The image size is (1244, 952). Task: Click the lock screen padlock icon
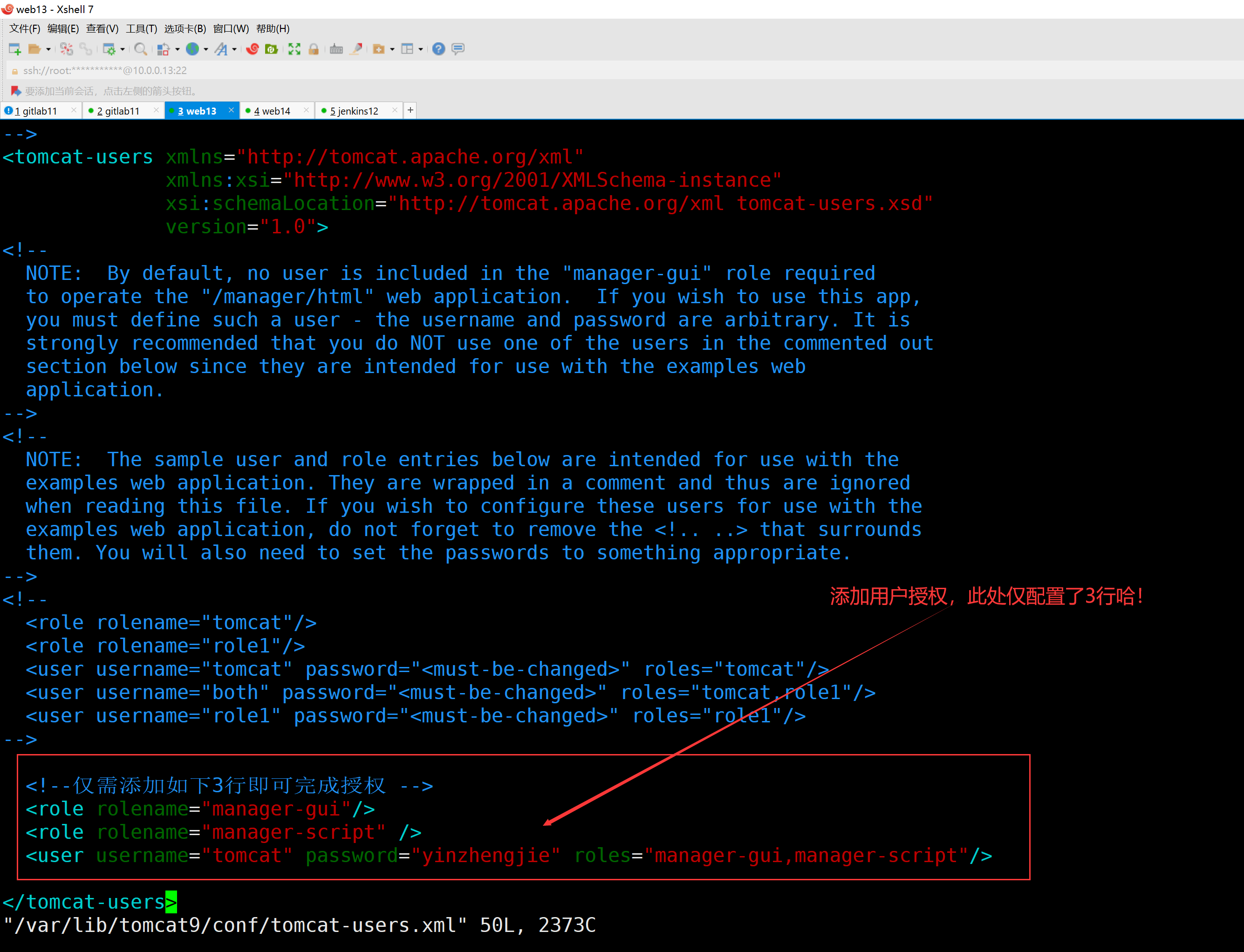click(x=314, y=49)
